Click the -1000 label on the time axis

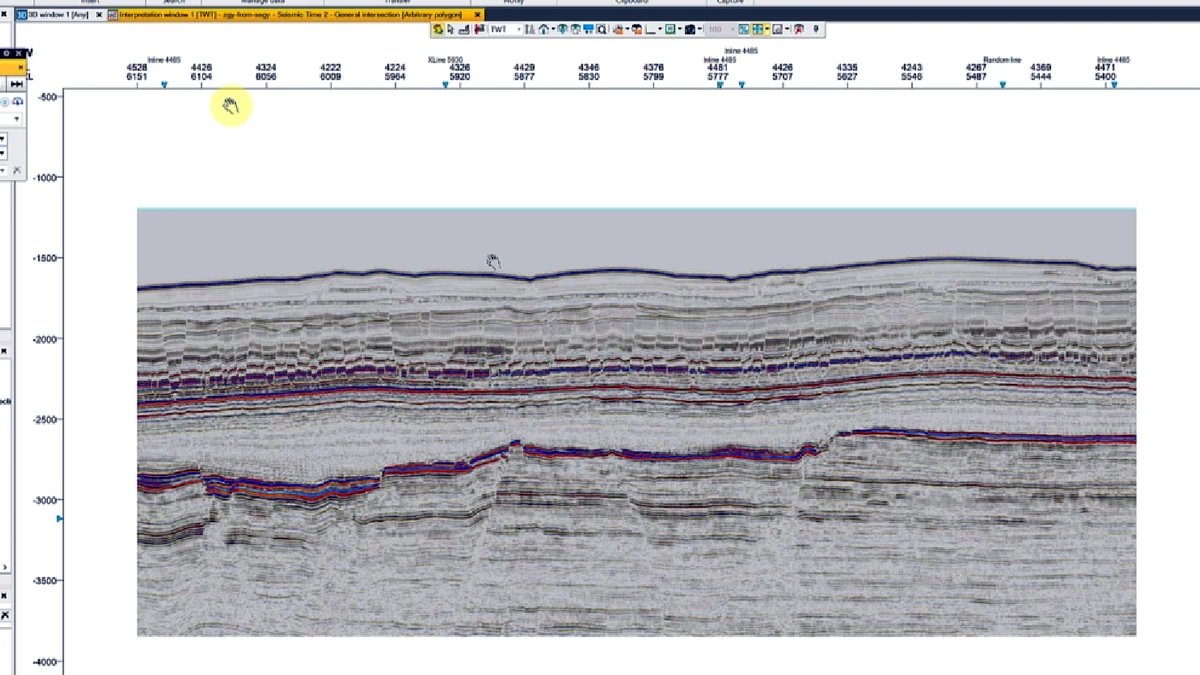pyautogui.click(x=45, y=178)
